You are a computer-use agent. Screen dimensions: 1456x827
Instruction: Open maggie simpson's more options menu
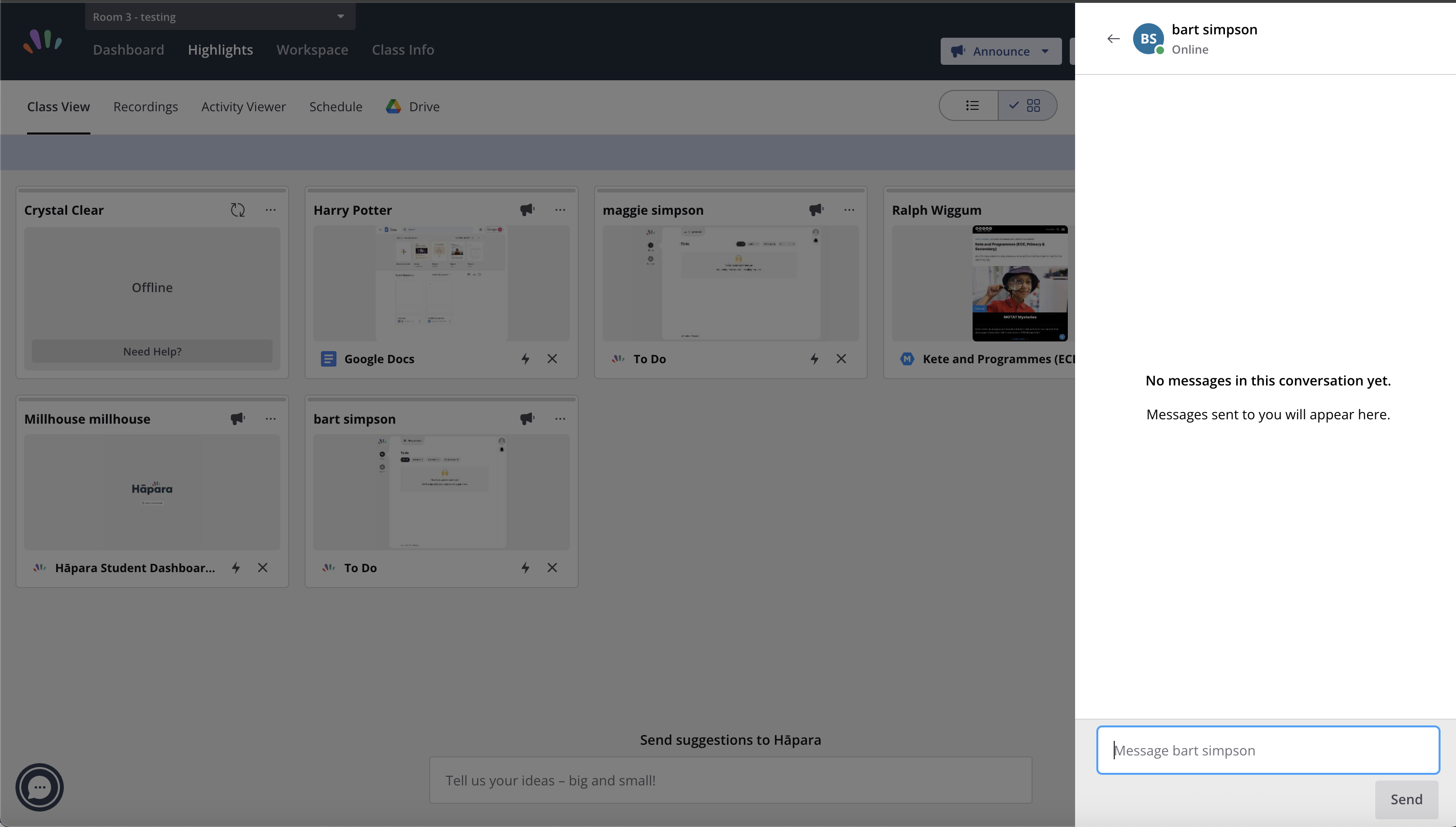point(849,210)
